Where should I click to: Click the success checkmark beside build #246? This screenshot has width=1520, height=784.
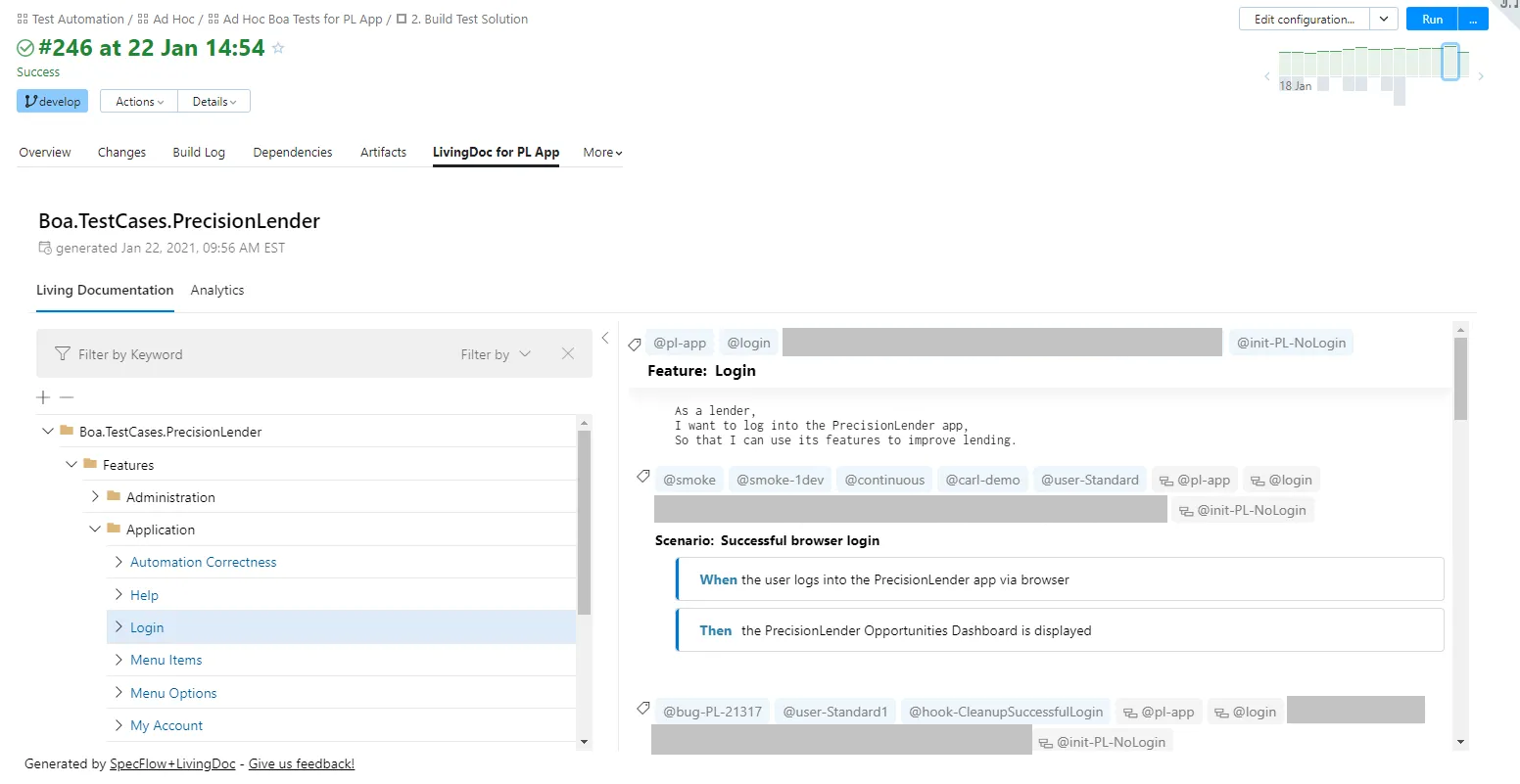pyautogui.click(x=24, y=46)
